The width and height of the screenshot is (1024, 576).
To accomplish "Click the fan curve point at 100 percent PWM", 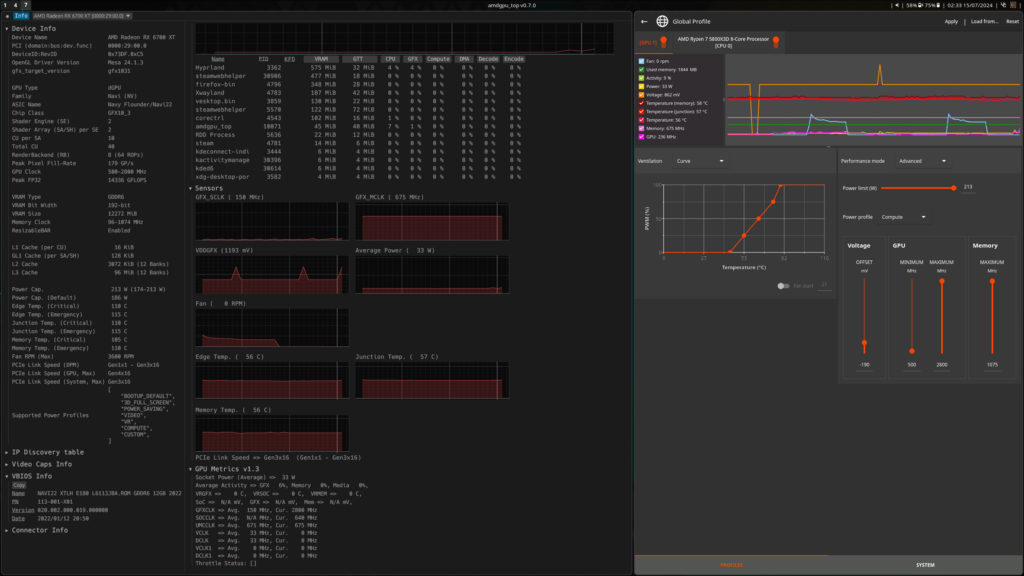I will click(x=780, y=186).
